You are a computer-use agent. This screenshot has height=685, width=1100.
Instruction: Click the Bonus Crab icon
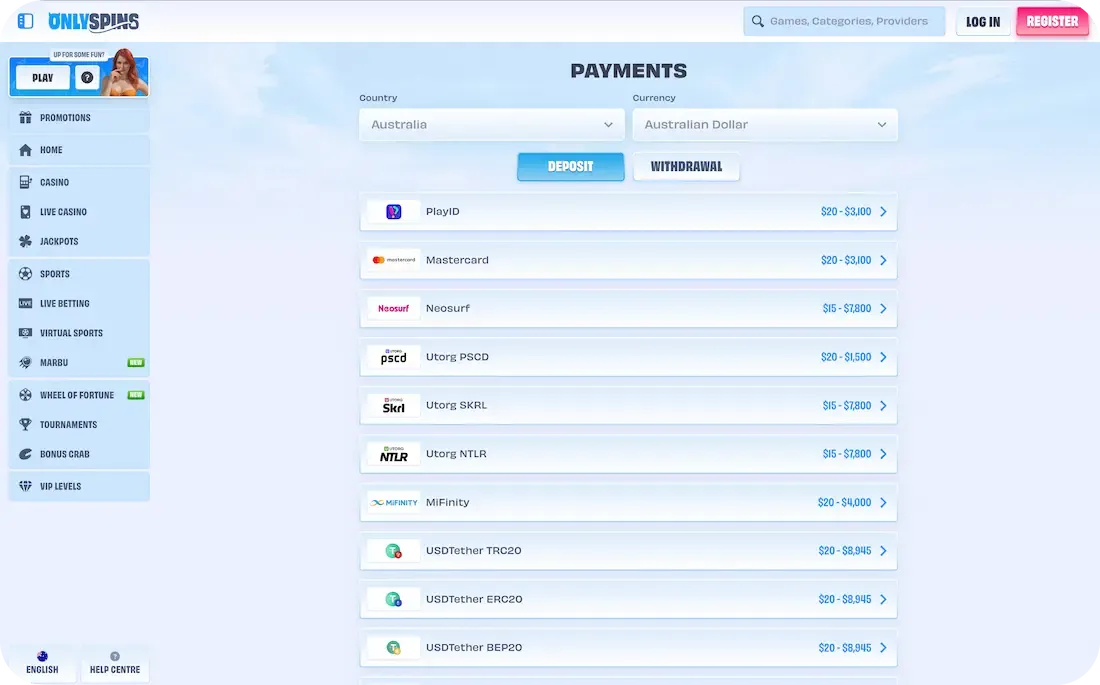[25, 453]
